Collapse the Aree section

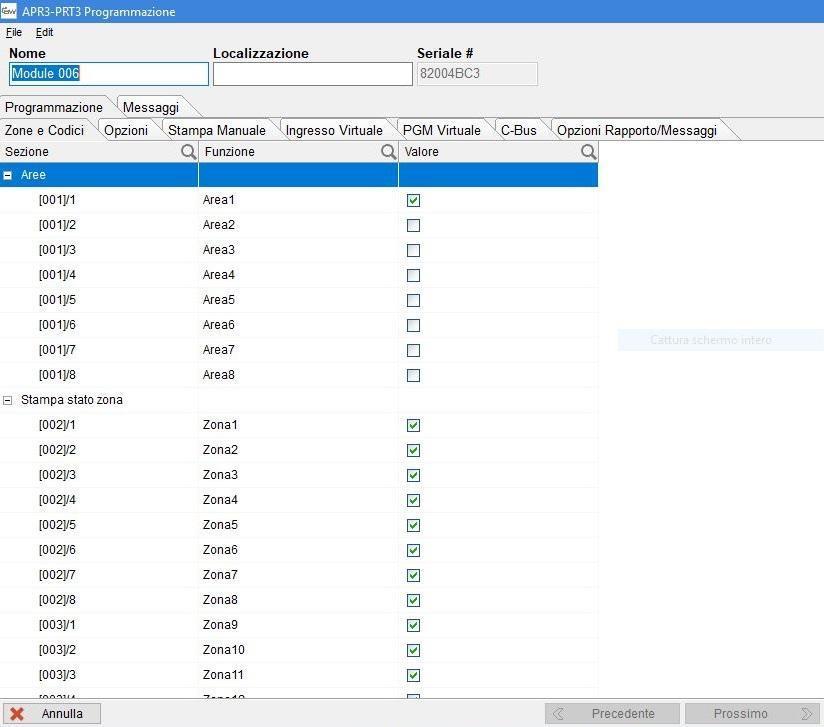(7, 176)
